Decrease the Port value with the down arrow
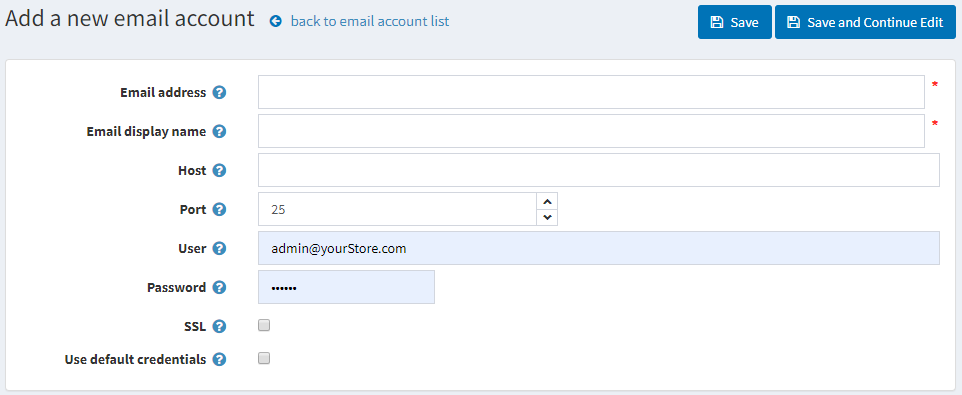Image resolution: width=962 pixels, height=395 pixels. [547, 217]
